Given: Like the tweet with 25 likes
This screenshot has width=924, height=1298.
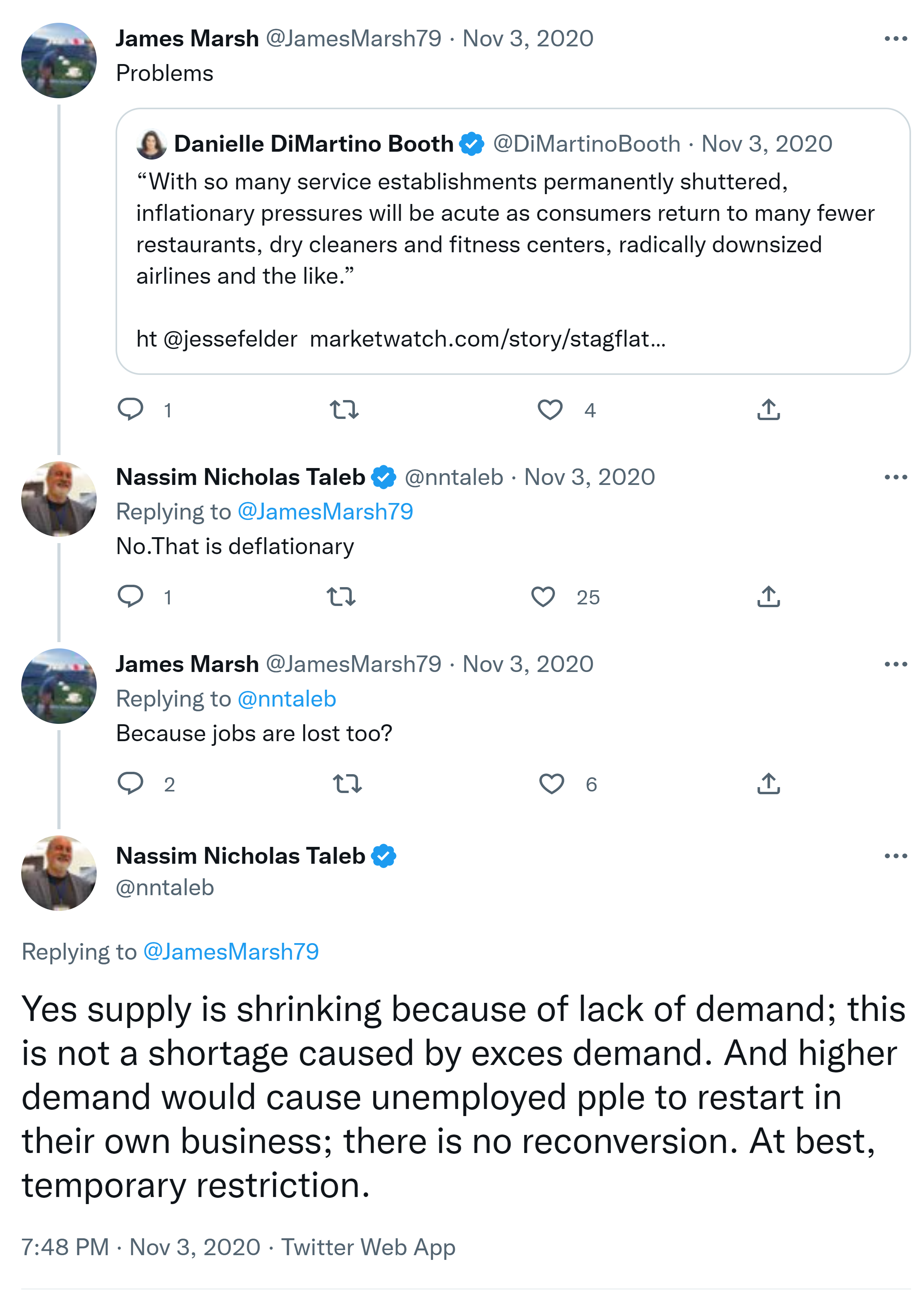Looking at the screenshot, I should click(x=543, y=597).
